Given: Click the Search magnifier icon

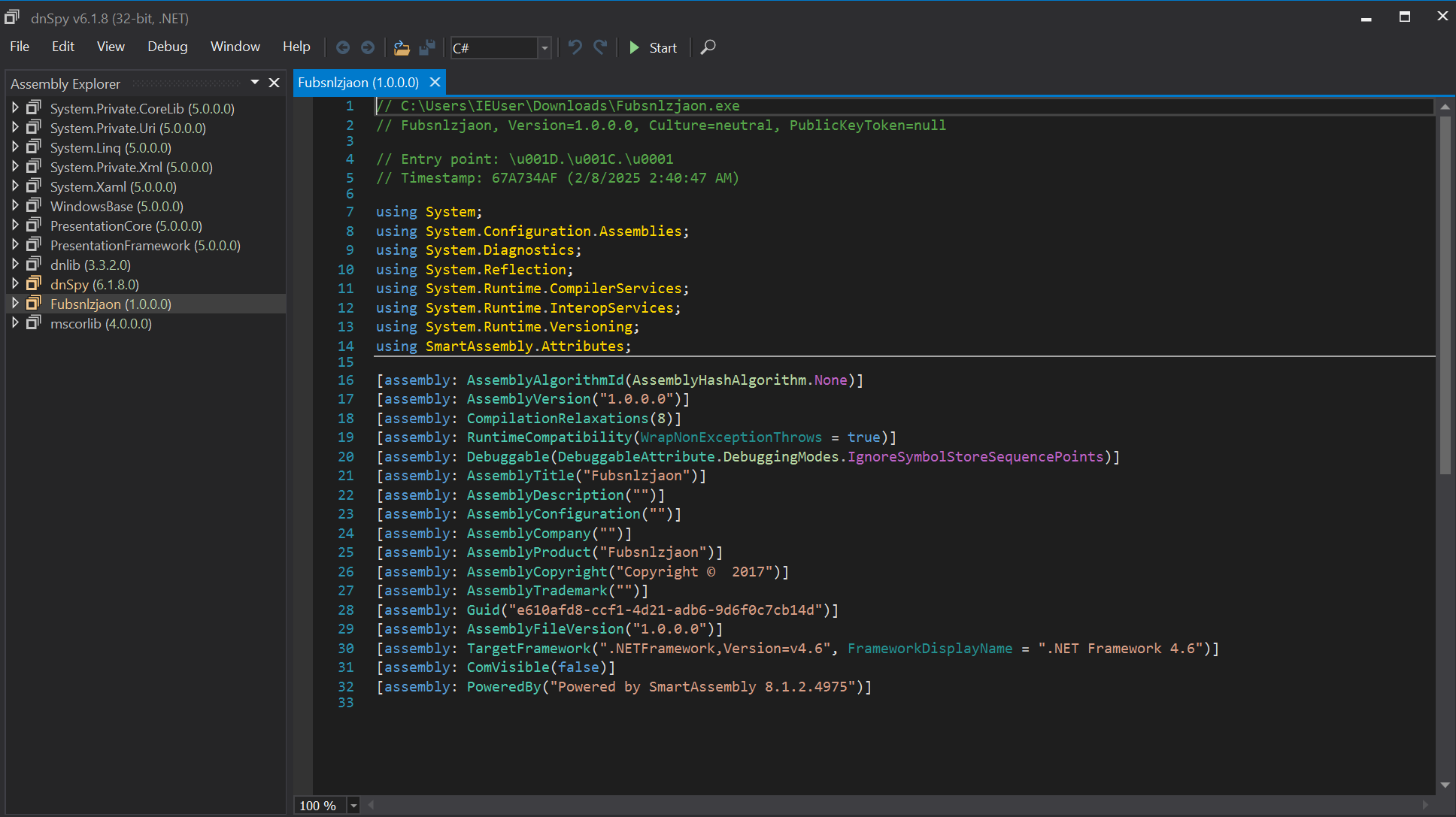Looking at the screenshot, I should tap(708, 47).
